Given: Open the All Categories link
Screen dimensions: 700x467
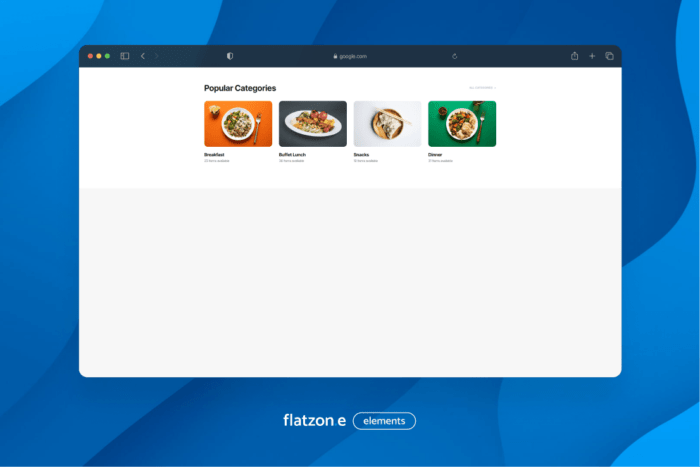Looking at the screenshot, I should tap(482, 88).
